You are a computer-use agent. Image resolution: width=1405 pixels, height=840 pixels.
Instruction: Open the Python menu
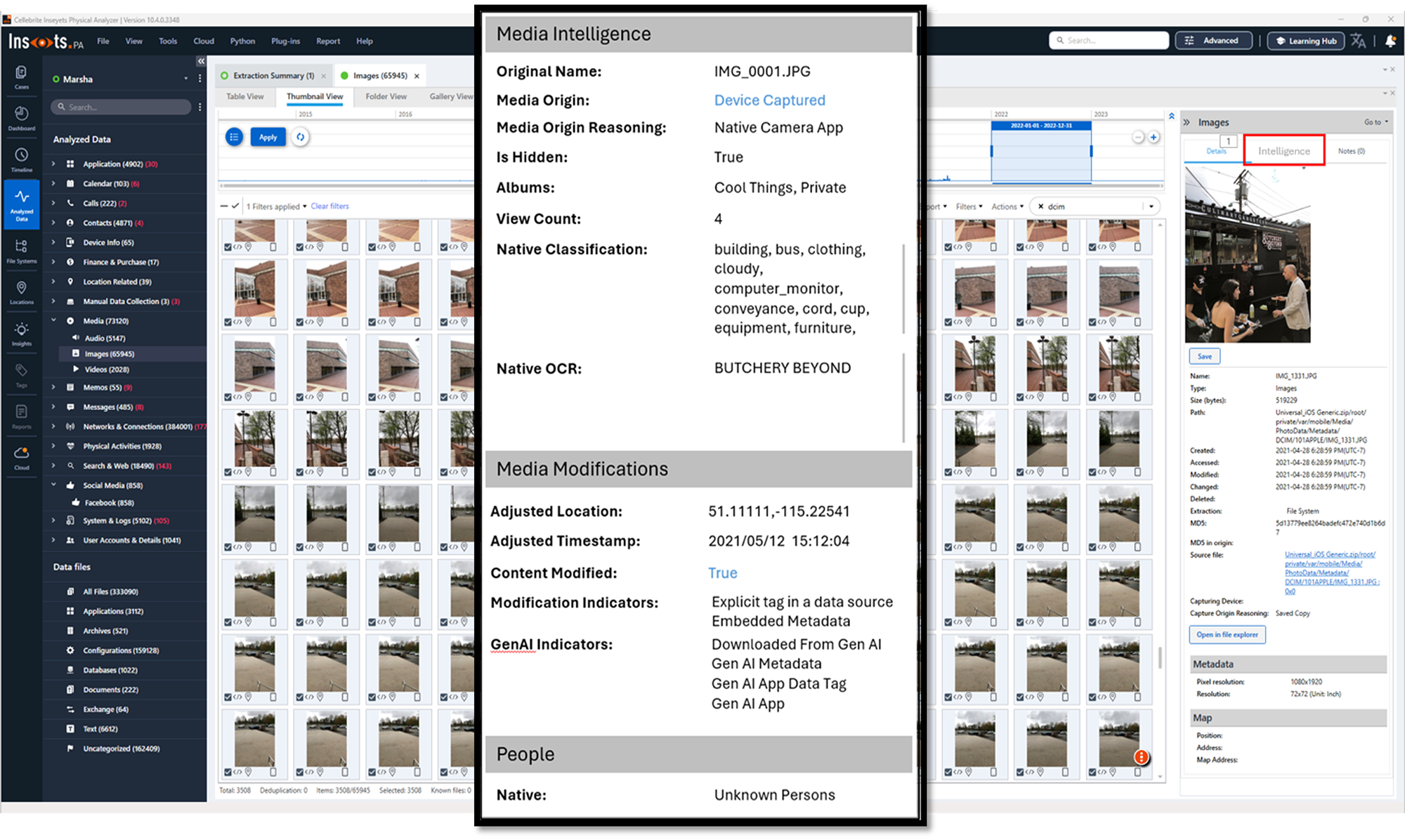242,41
